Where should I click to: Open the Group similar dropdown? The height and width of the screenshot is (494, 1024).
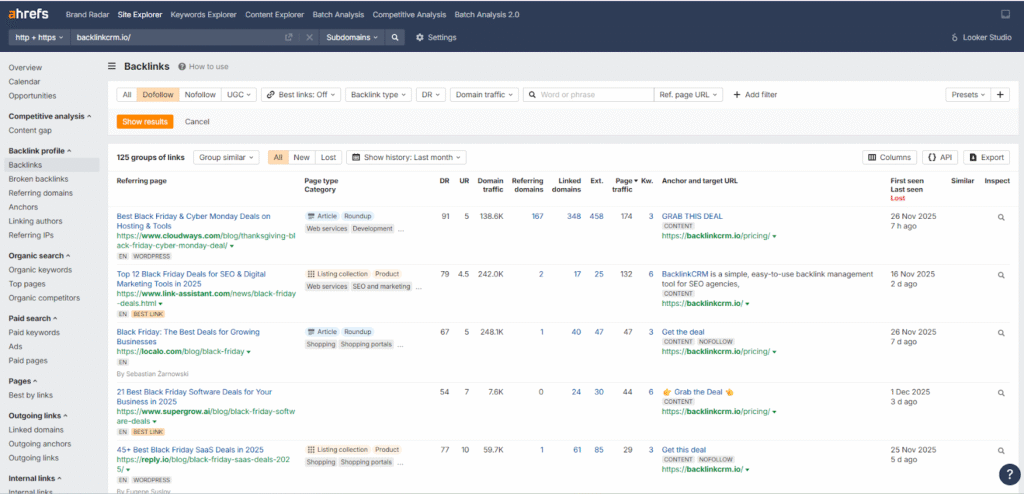click(226, 157)
